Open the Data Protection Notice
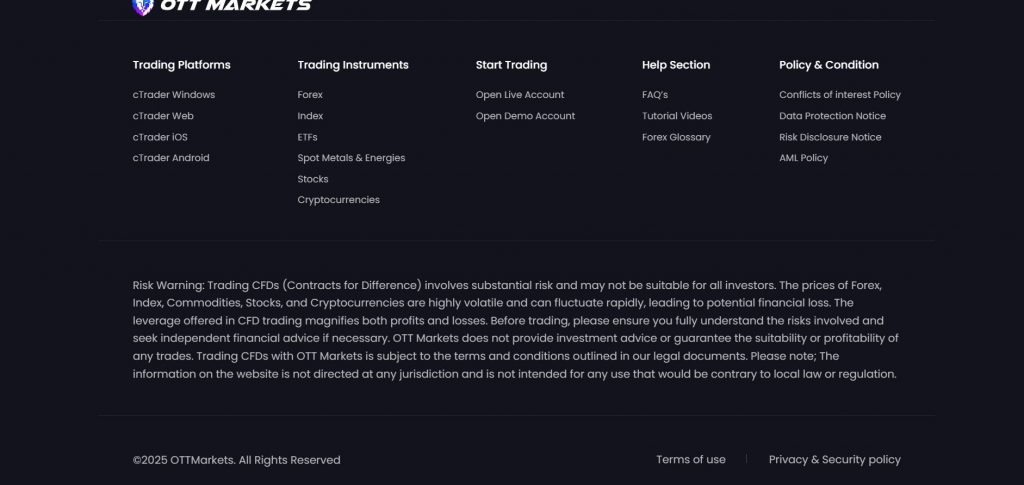Screen dimensions: 1024x485 (x=832, y=116)
